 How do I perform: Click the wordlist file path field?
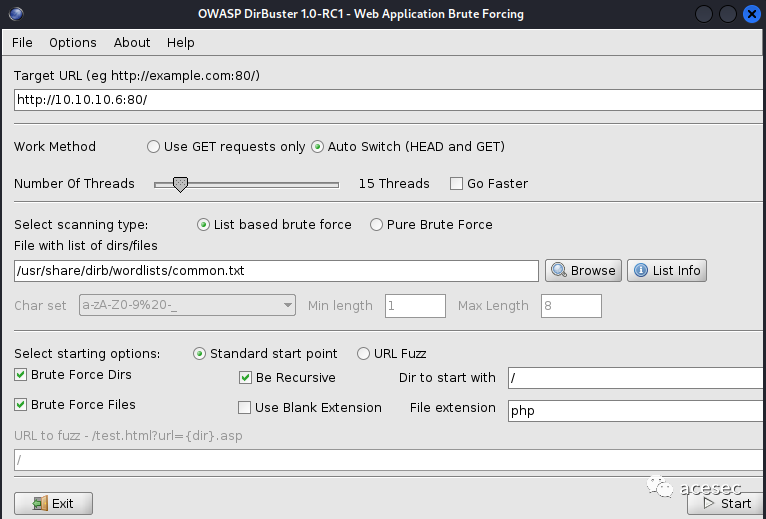pyautogui.click(x=276, y=271)
